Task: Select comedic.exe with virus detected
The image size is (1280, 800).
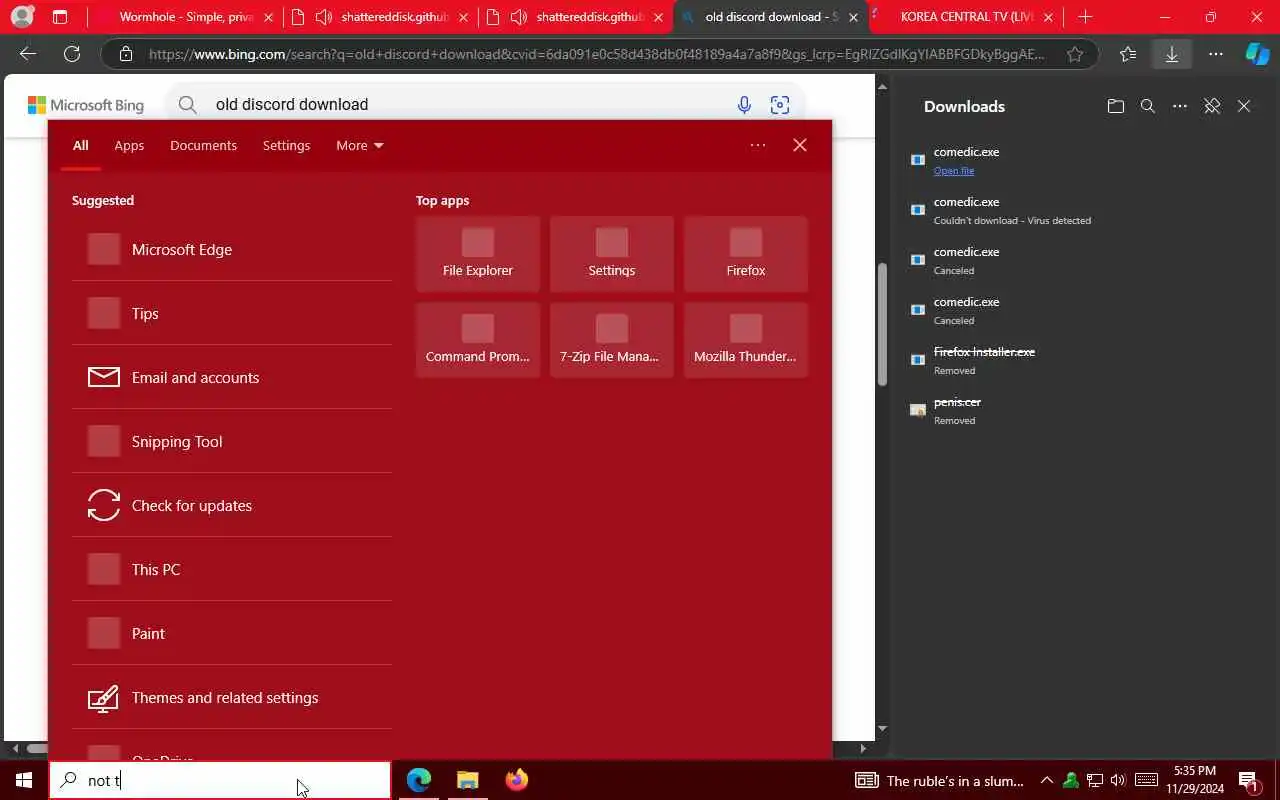Action: coord(1078,210)
